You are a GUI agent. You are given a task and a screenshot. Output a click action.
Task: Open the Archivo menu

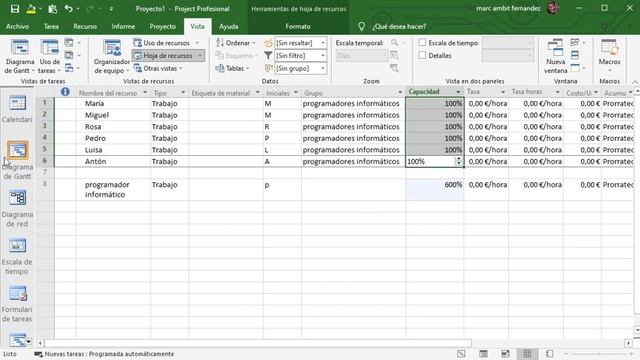18,27
